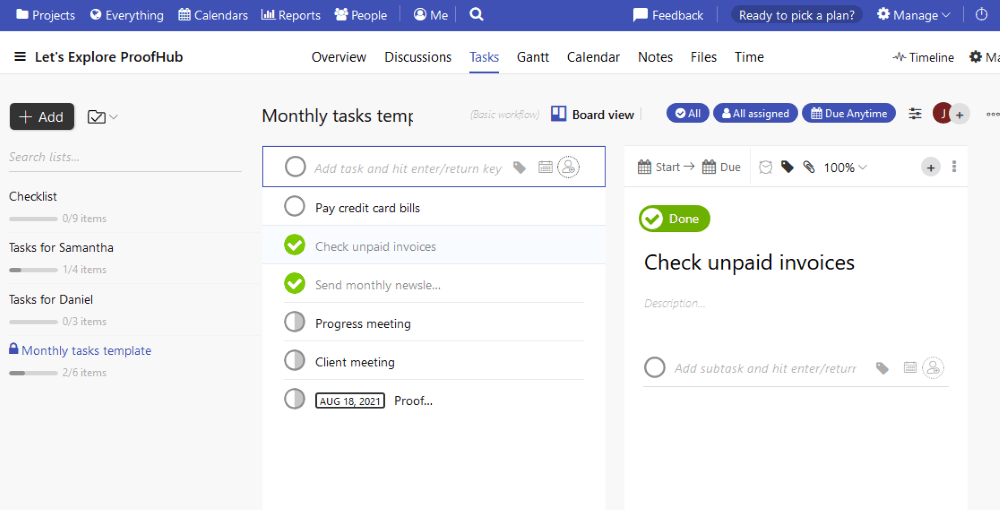Click the user avatar J
The height and width of the screenshot is (510, 1000).
click(942, 113)
